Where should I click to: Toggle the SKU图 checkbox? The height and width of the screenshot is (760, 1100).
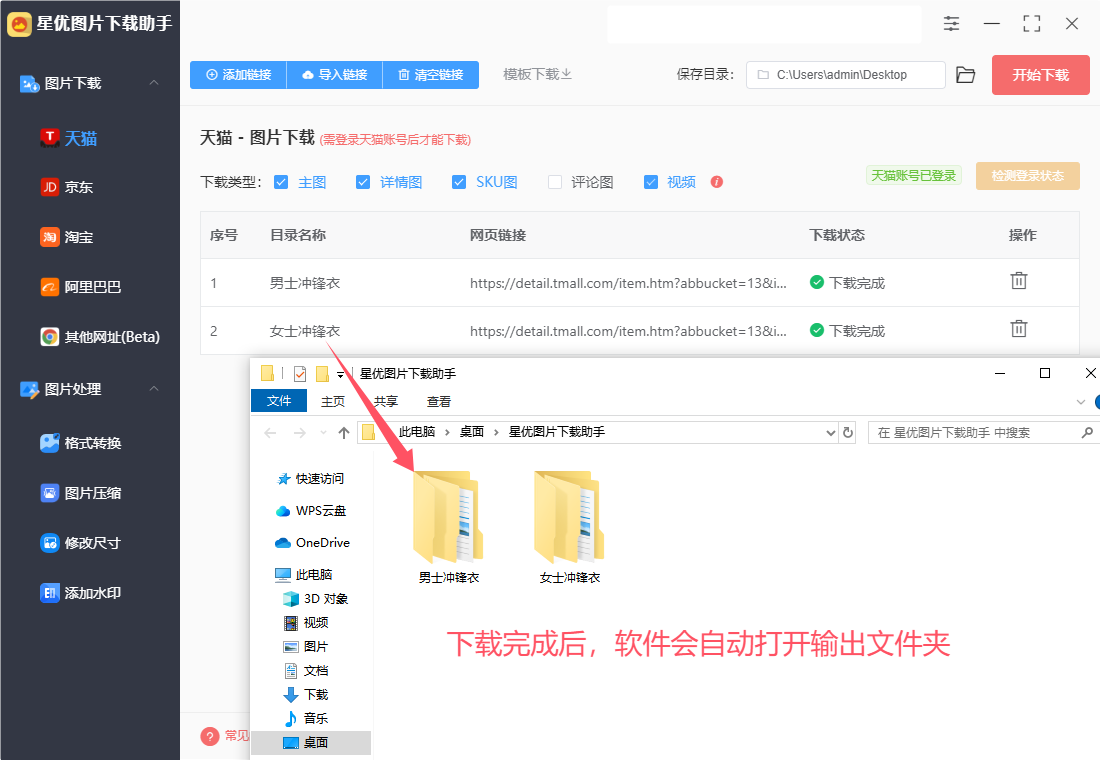point(459,182)
